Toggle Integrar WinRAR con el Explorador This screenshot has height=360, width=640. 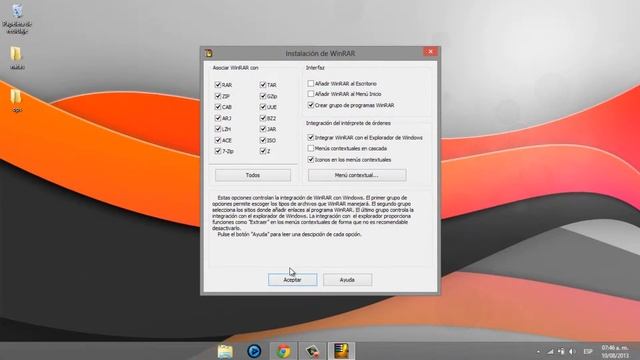pos(311,138)
